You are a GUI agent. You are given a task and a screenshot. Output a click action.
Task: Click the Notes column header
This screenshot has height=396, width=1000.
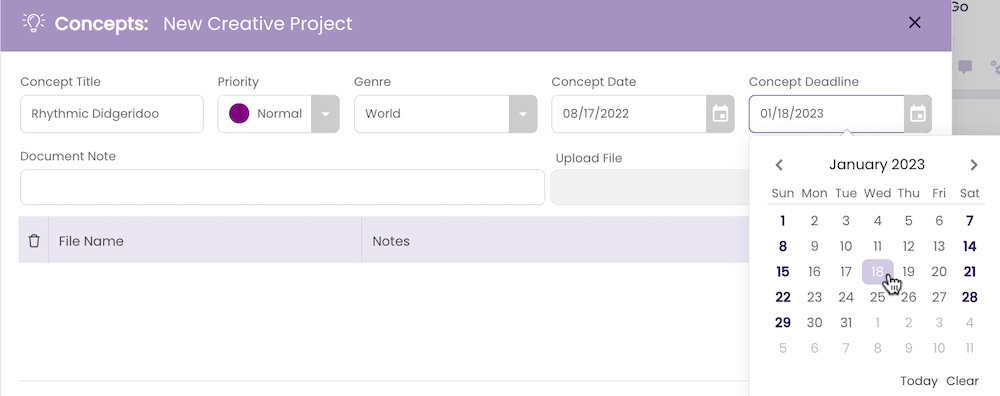pyautogui.click(x=391, y=241)
